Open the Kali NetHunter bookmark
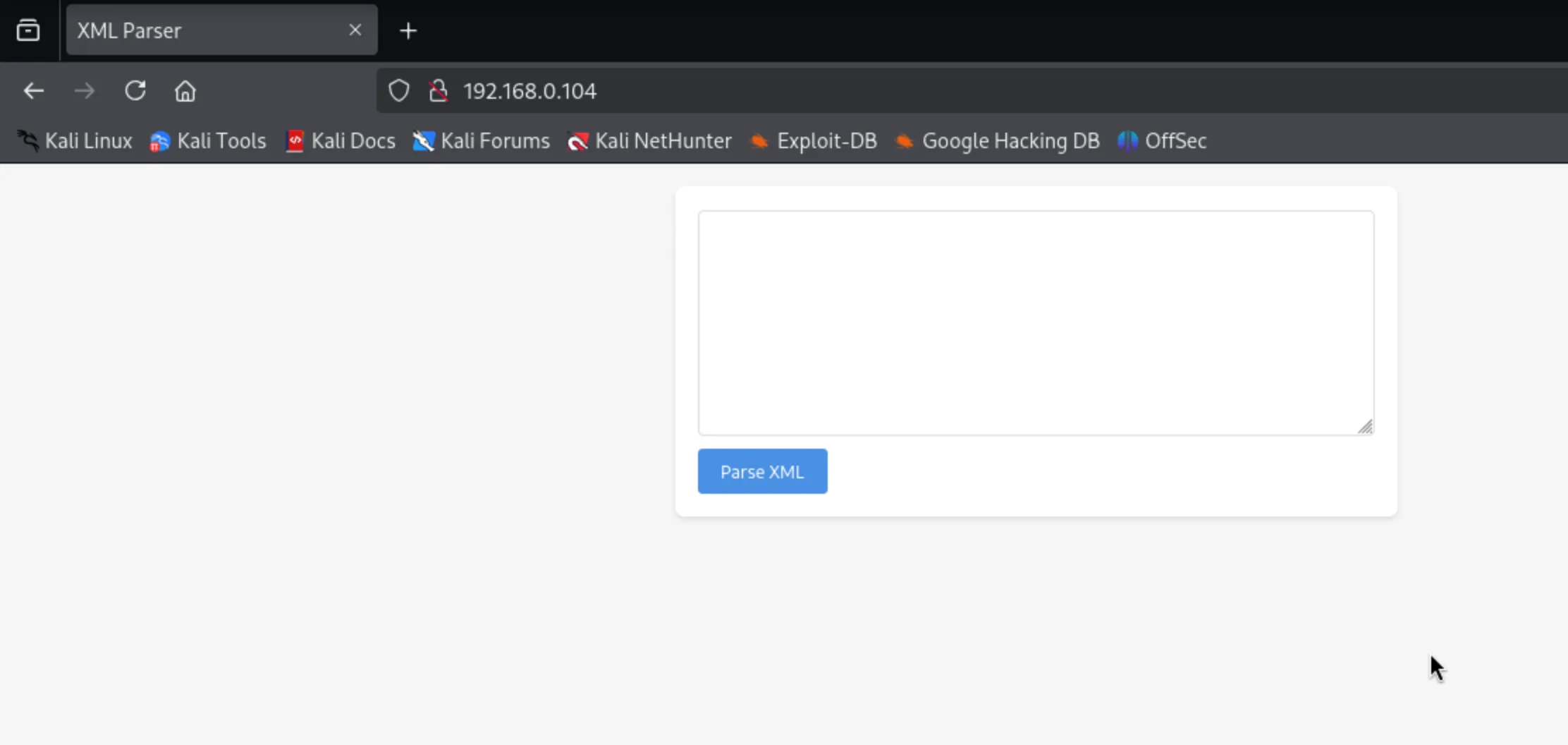The width and height of the screenshot is (1568, 745). click(650, 141)
